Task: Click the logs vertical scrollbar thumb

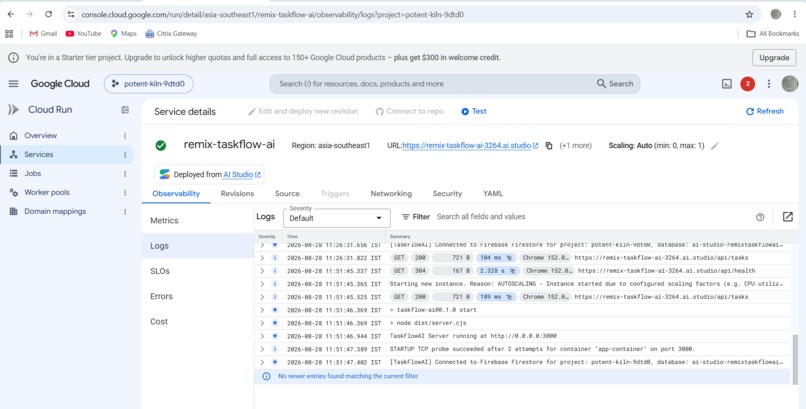Action: pyautogui.click(x=796, y=360)
